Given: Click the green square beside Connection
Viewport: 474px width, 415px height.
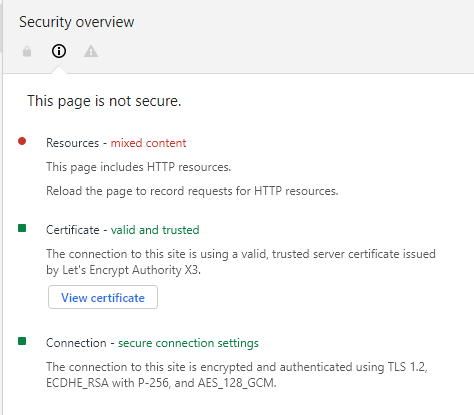Looking at the screenshot, I should pos(22,341).
